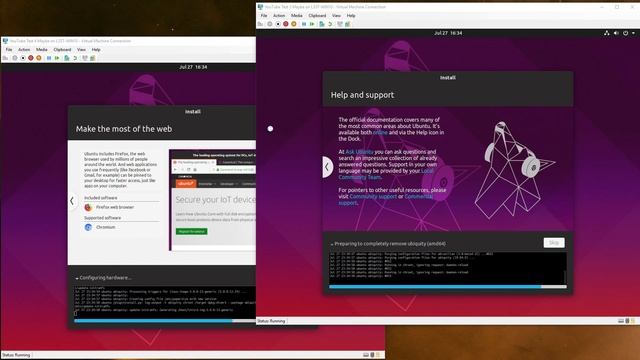Image resolution: width=640 pixels, height=360 pixels.
Task: Follow the 'online' documentation link
Action: tap(380, 133)
